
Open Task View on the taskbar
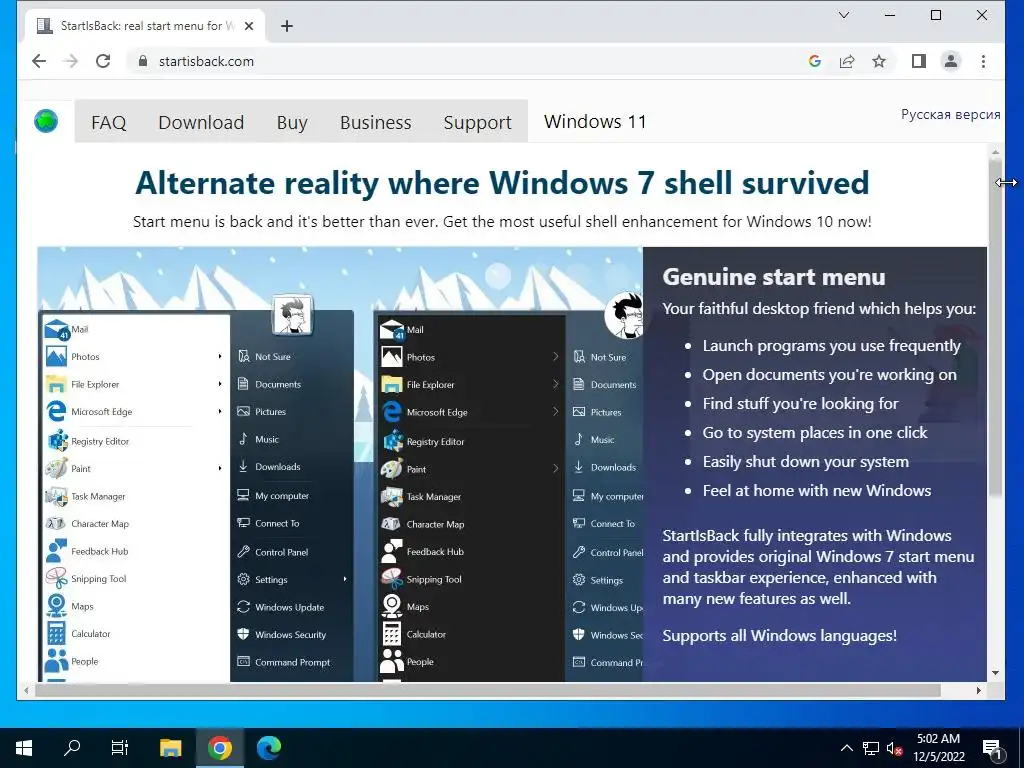[120, 748]
